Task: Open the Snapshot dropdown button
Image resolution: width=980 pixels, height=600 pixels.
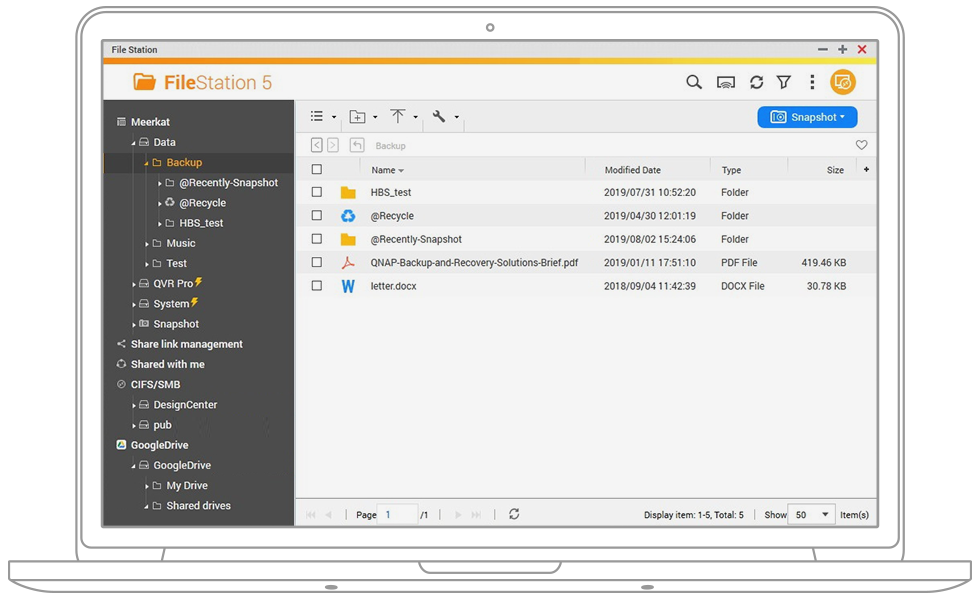Action: [x=807, y=117]
